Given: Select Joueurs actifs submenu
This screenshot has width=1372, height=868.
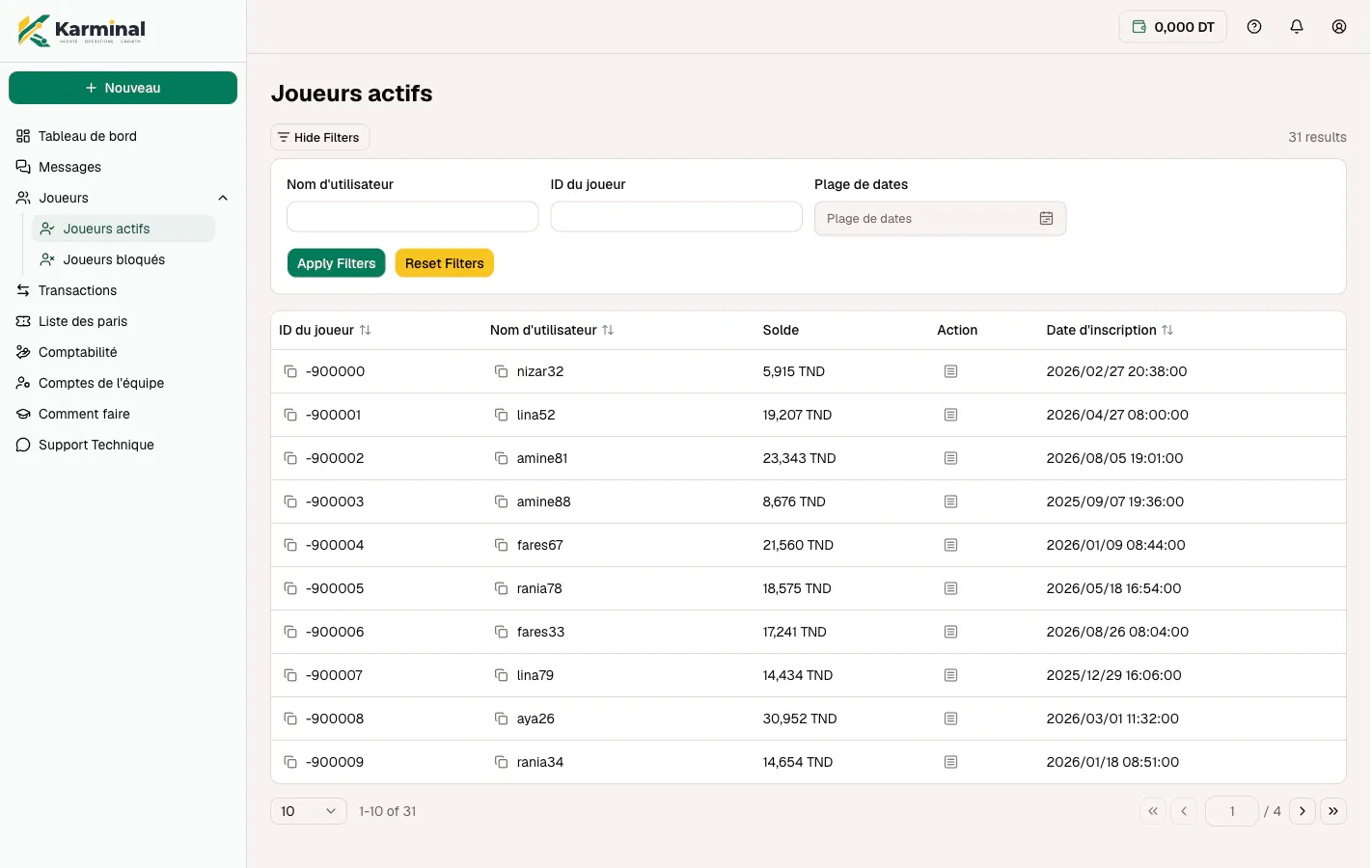Looking at the screenshot, I should click(123, 229).
